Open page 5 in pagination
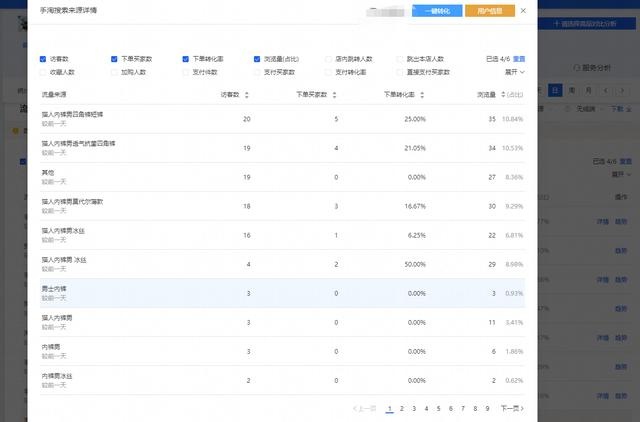 coord(438,408)
